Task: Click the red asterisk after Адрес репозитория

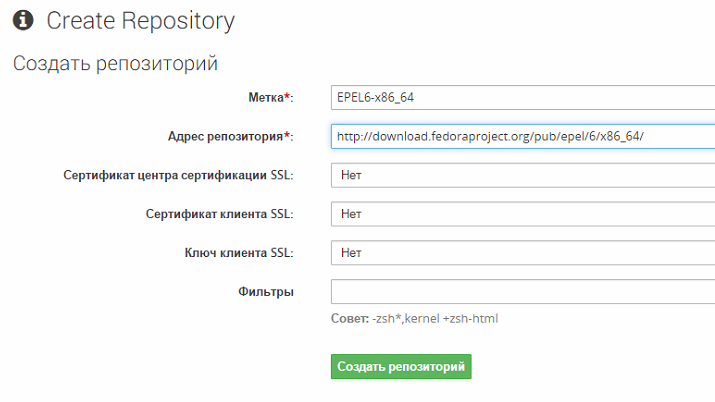Action: pyautogui.click(x=287, y=135)
